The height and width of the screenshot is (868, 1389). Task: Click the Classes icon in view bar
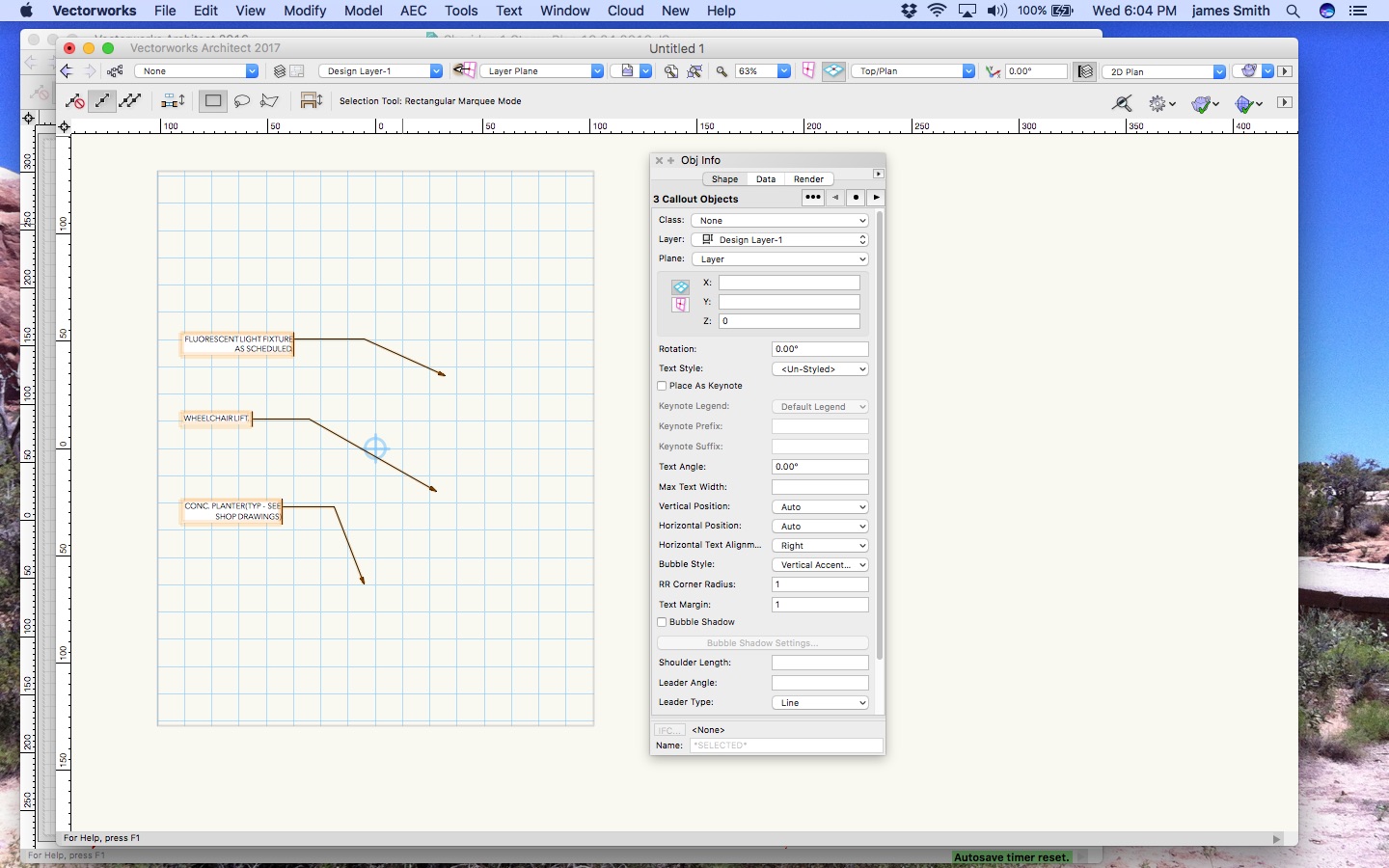[115, 71]
